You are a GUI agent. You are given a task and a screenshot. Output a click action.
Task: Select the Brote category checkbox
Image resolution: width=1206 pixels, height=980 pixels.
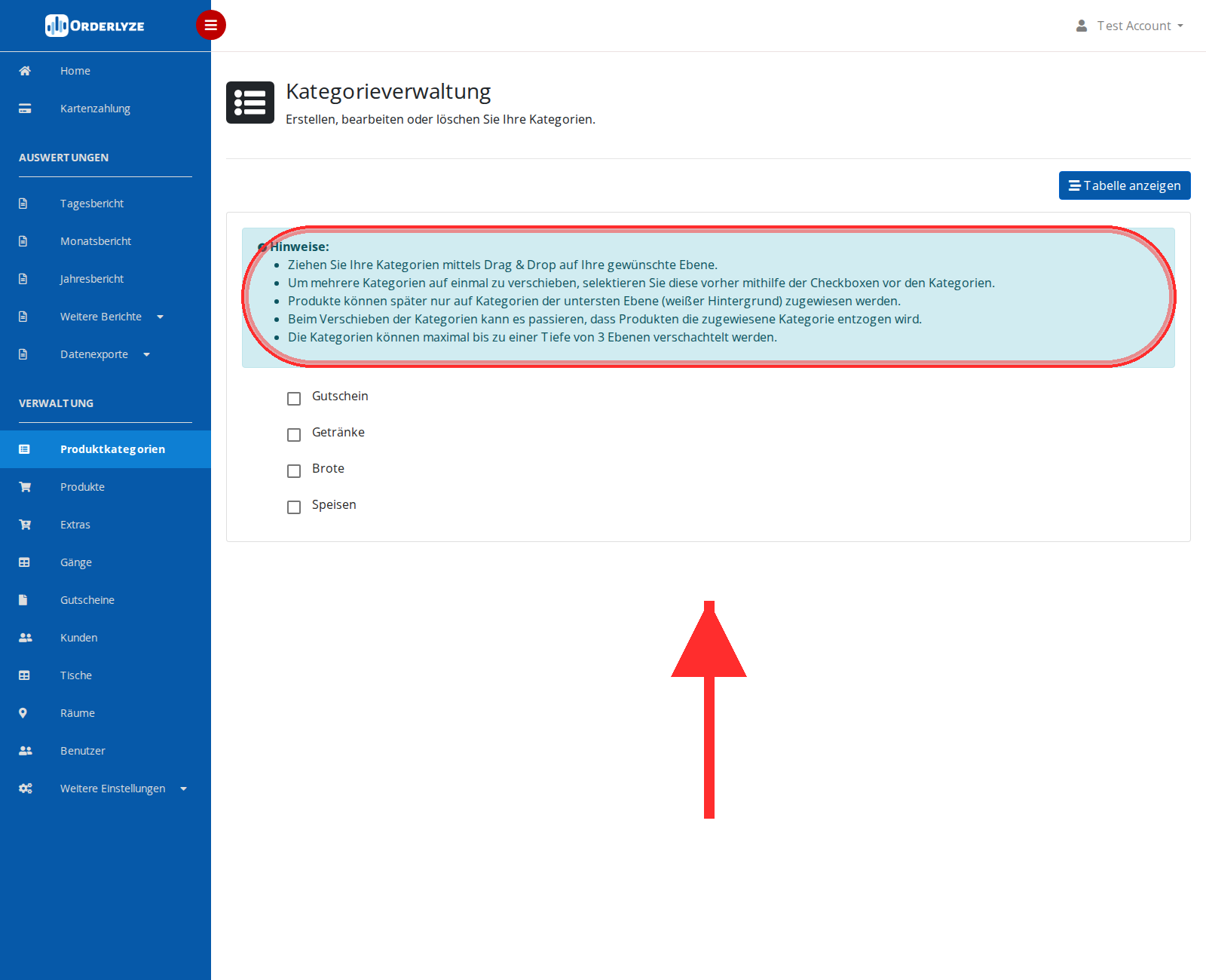pos(294,470)
